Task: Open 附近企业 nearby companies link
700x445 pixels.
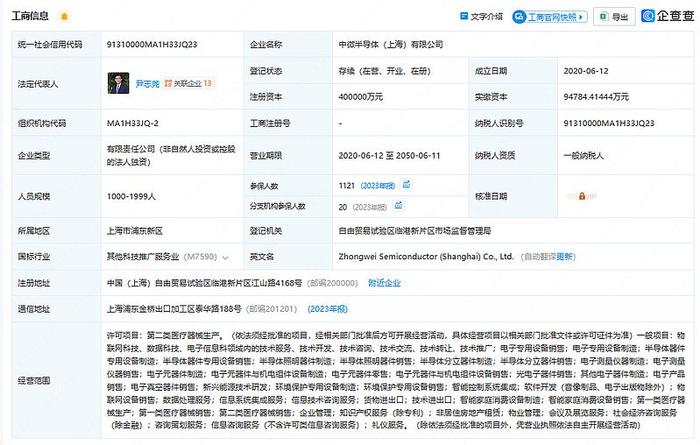Action: coord(384,283)
